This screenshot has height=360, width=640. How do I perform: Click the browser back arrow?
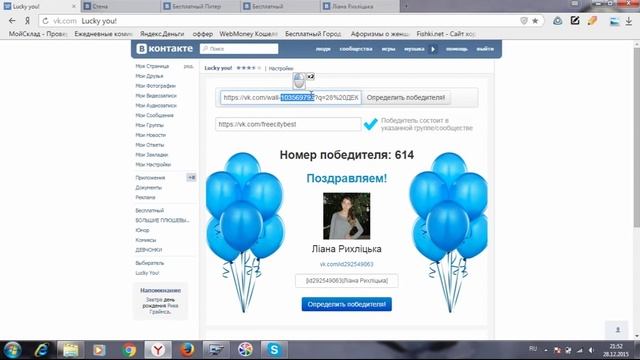click(x=12, y=21)
